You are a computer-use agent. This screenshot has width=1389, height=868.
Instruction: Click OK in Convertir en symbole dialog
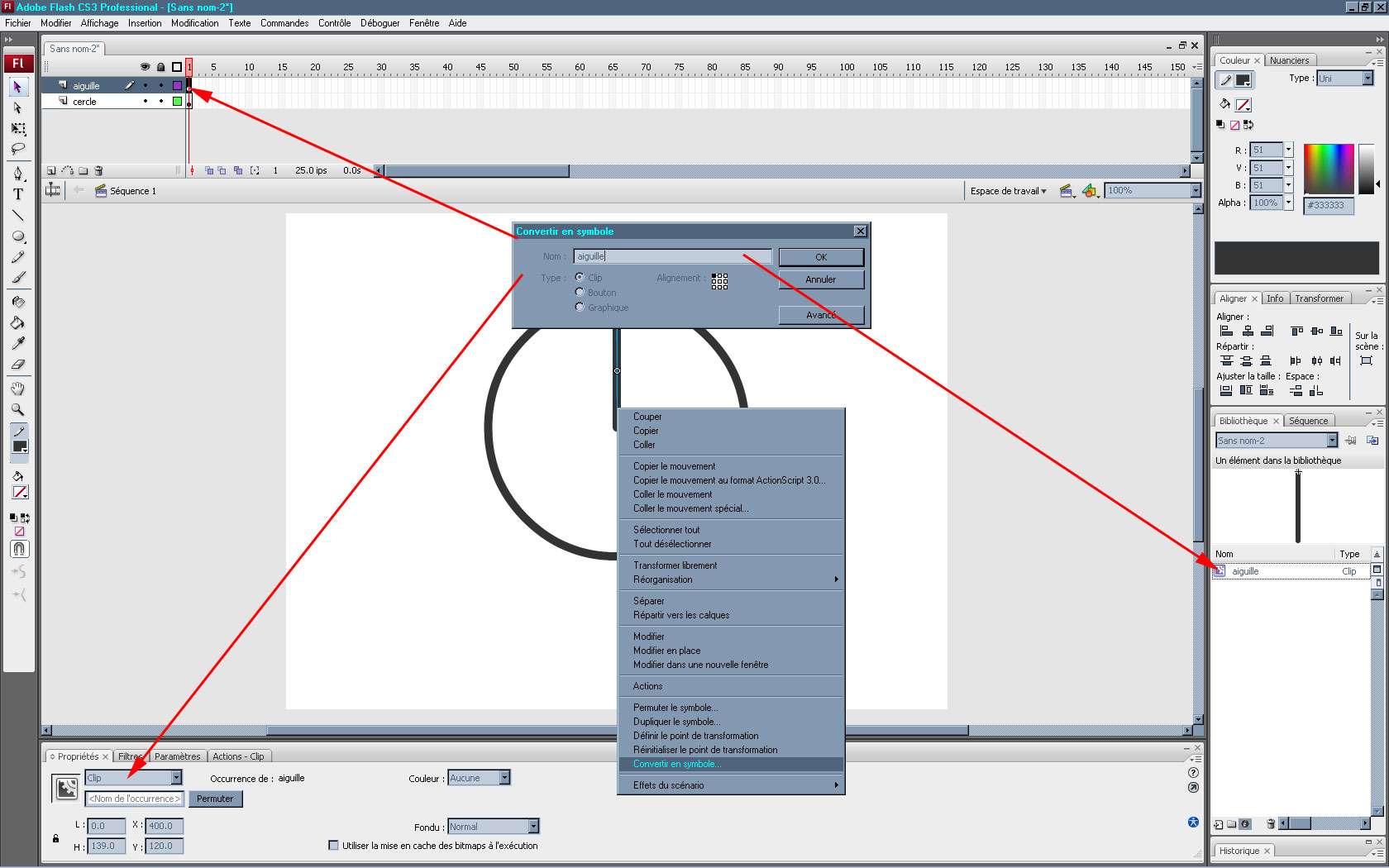[x=821, y=257]
